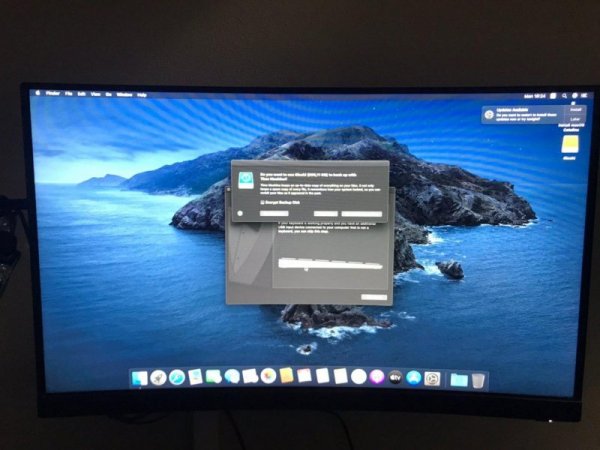The height and width of the screenshot is (450, 600).
Task: Open App Store icon in dock
Action: 414,378
